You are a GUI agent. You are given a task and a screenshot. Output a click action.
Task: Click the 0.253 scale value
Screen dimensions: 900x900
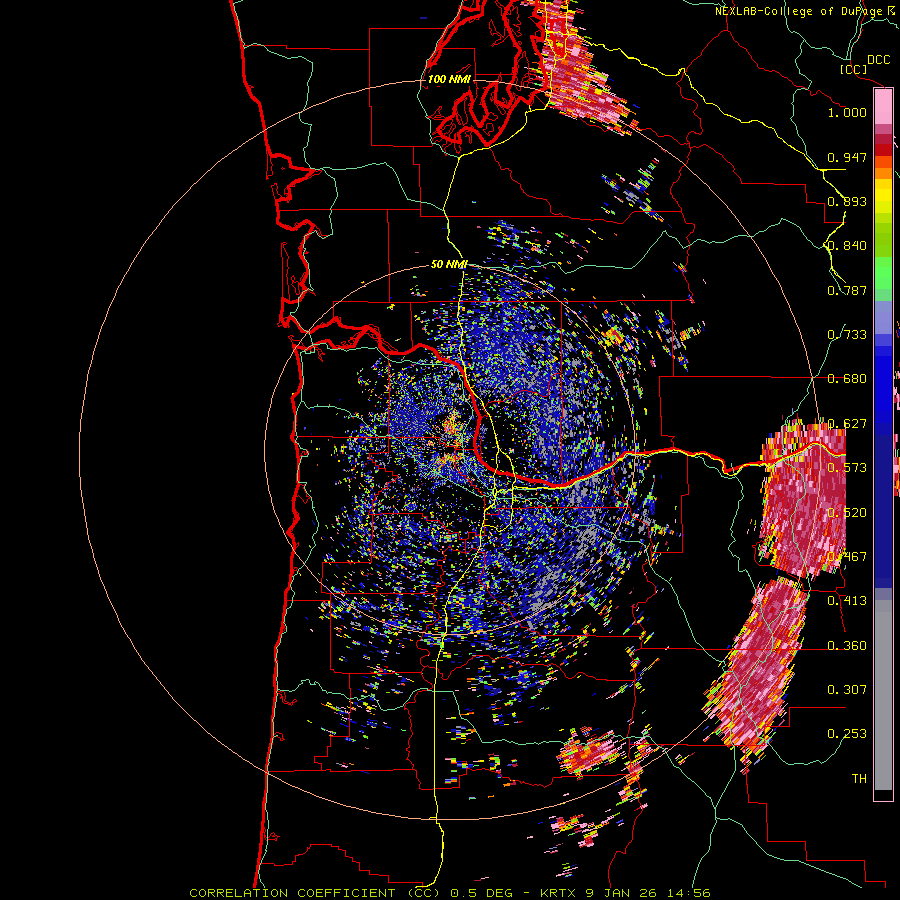pos(847,734)
